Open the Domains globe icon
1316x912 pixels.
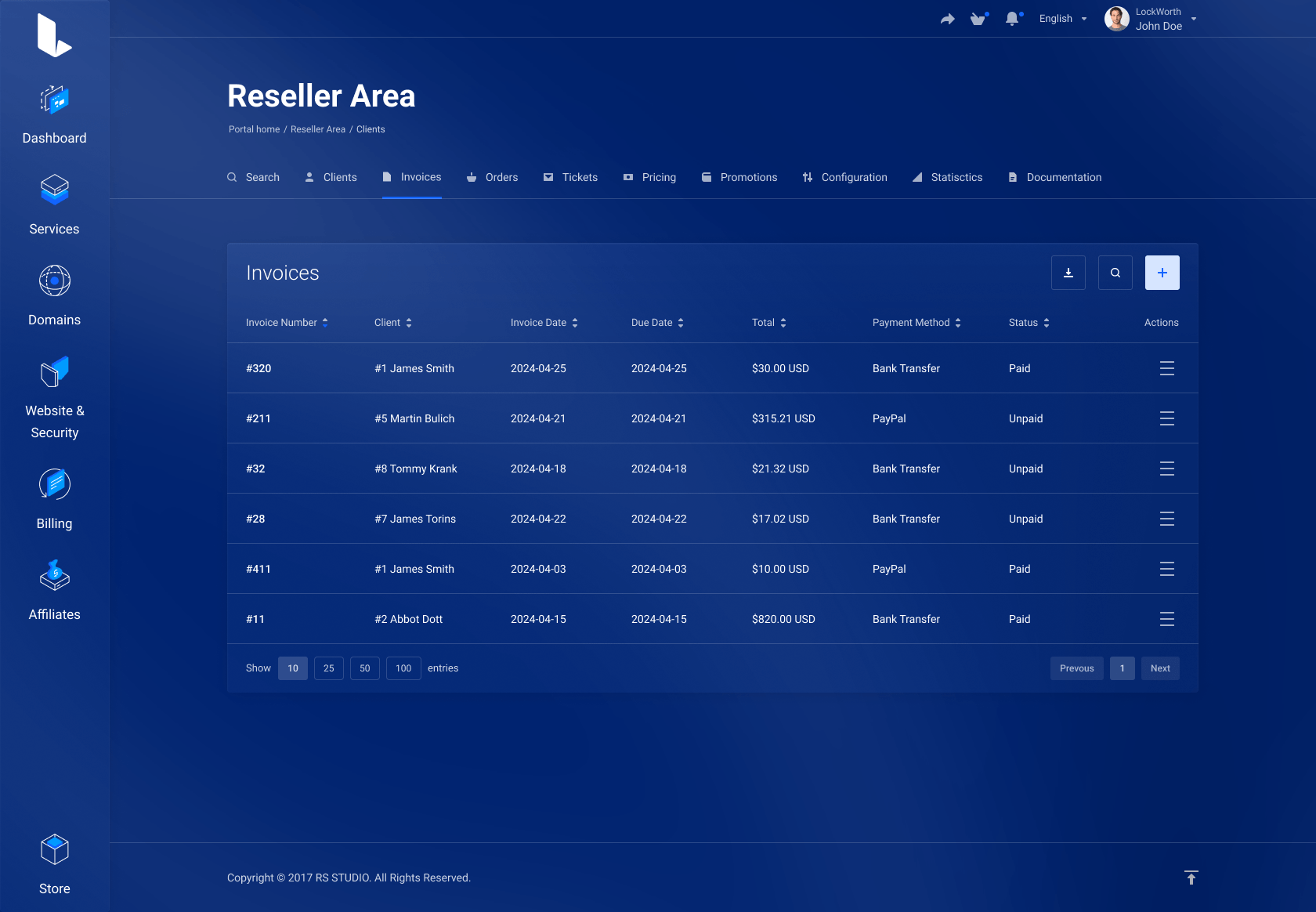click(54, 280)
